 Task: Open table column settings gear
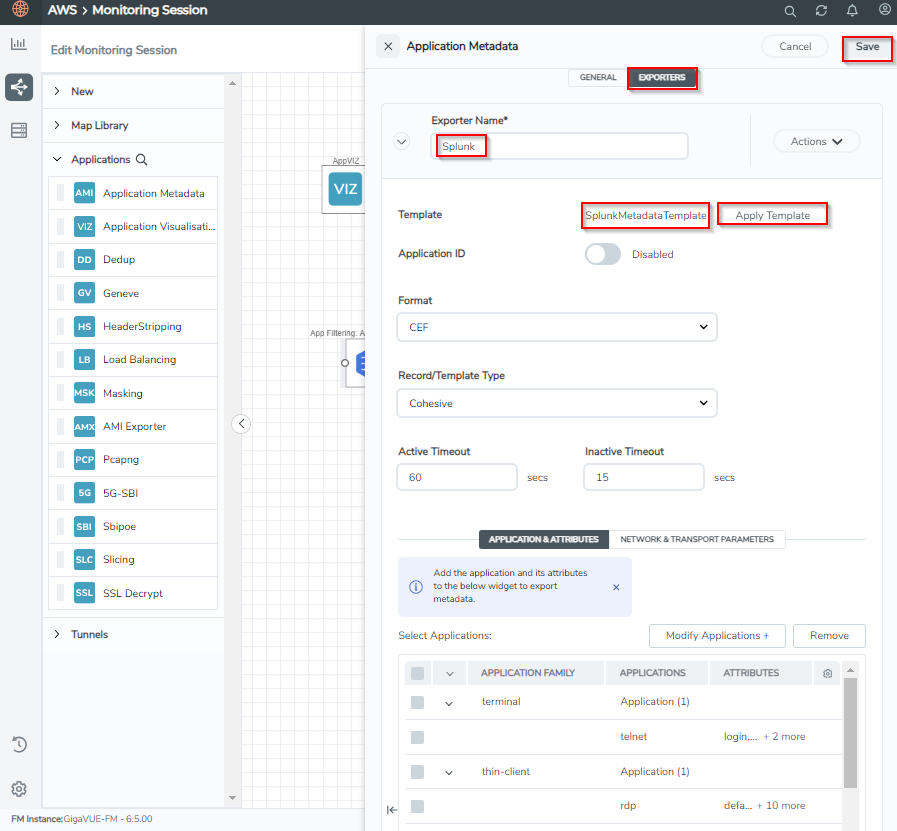(827, 673)
